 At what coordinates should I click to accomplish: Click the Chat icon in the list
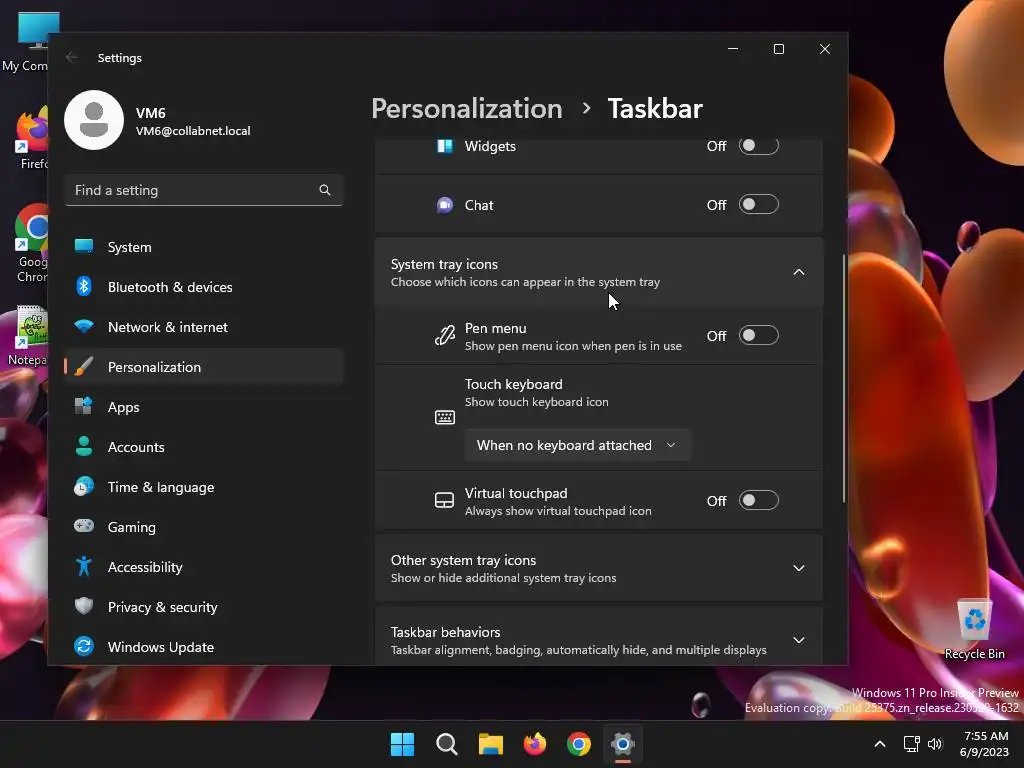click(445, 205)
